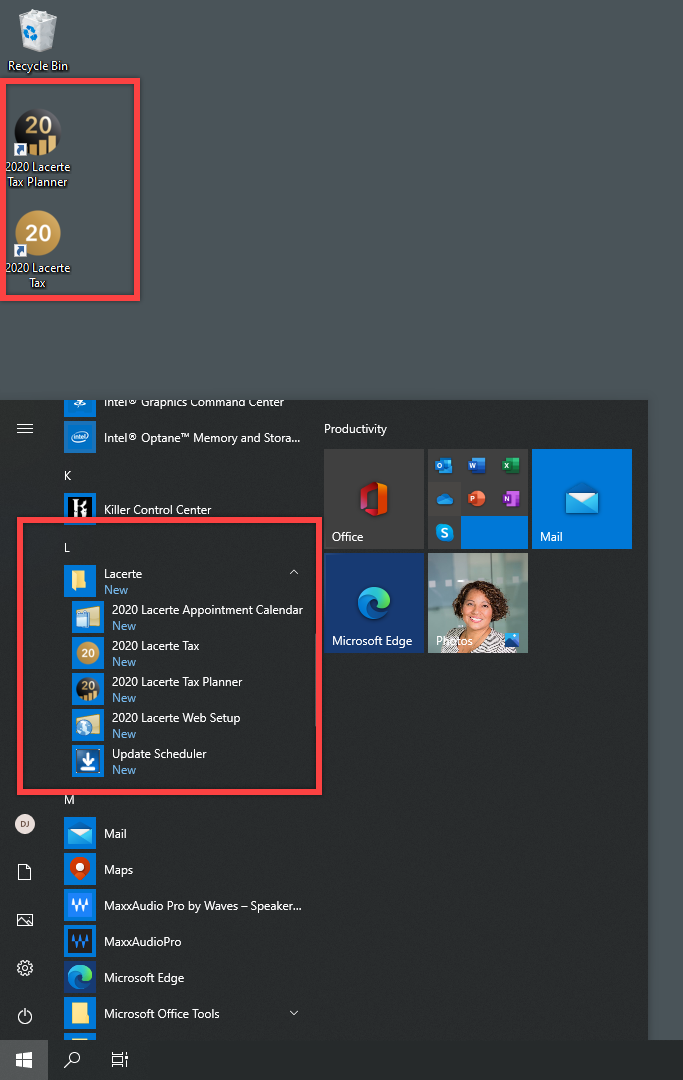This screenshot has width=683, height=1080.
Task: Open the Photos tile
Action: point(478,603)
